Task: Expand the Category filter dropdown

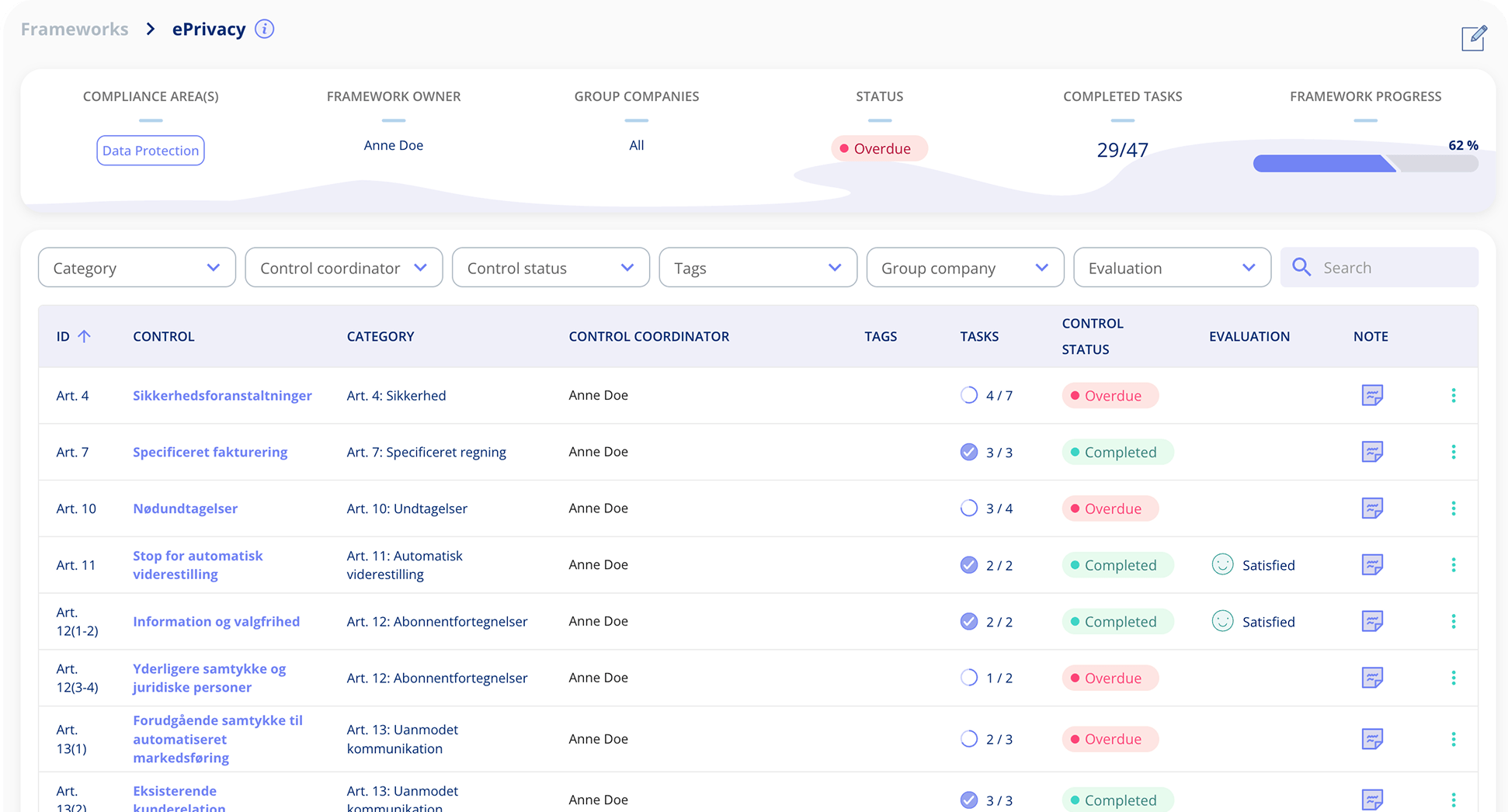Action: 137,268
